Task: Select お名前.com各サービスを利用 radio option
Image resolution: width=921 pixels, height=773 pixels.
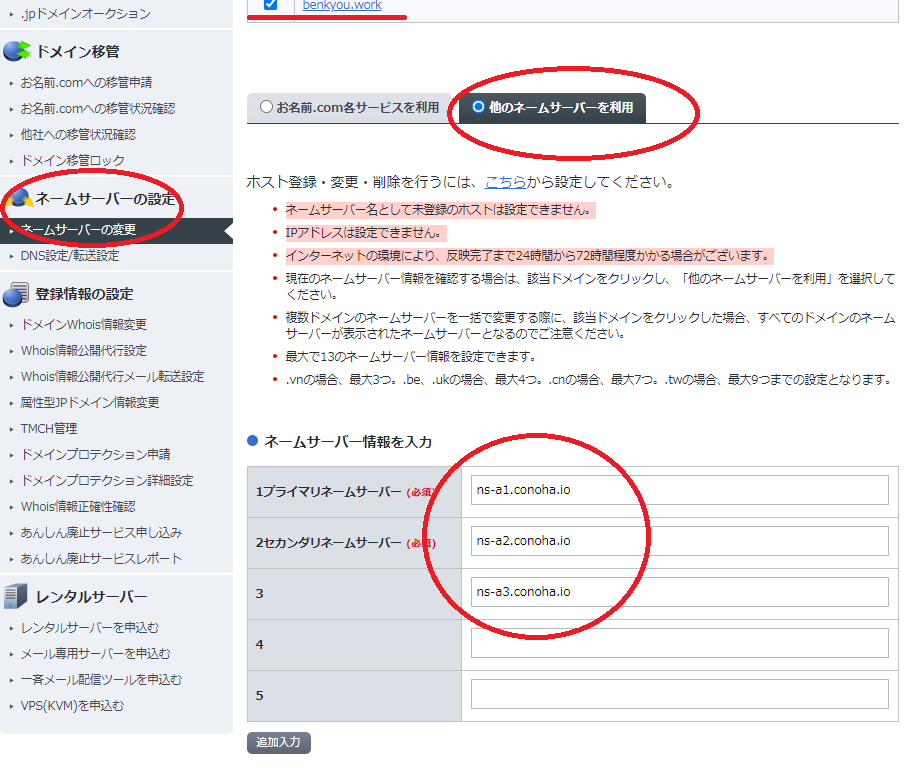Action: coord(266,107)
